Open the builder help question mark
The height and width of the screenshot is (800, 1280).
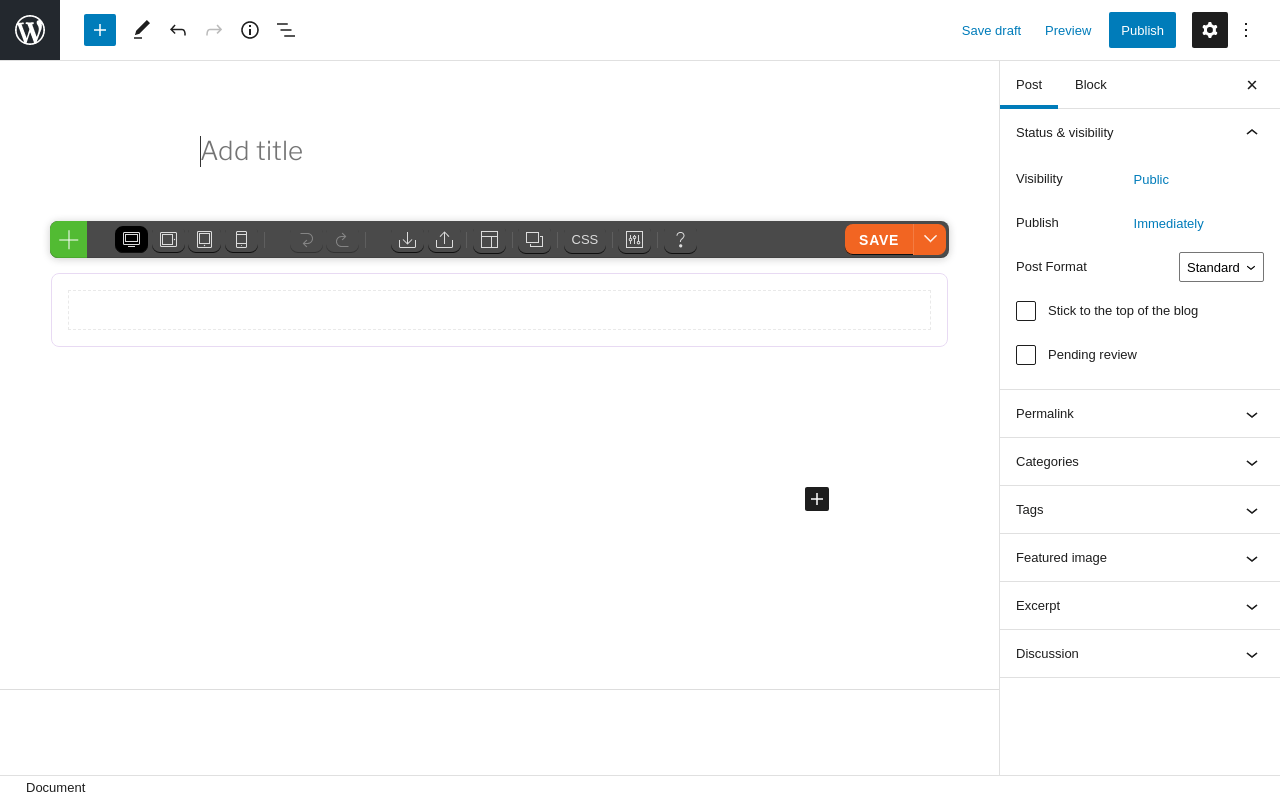coord(680,239)
